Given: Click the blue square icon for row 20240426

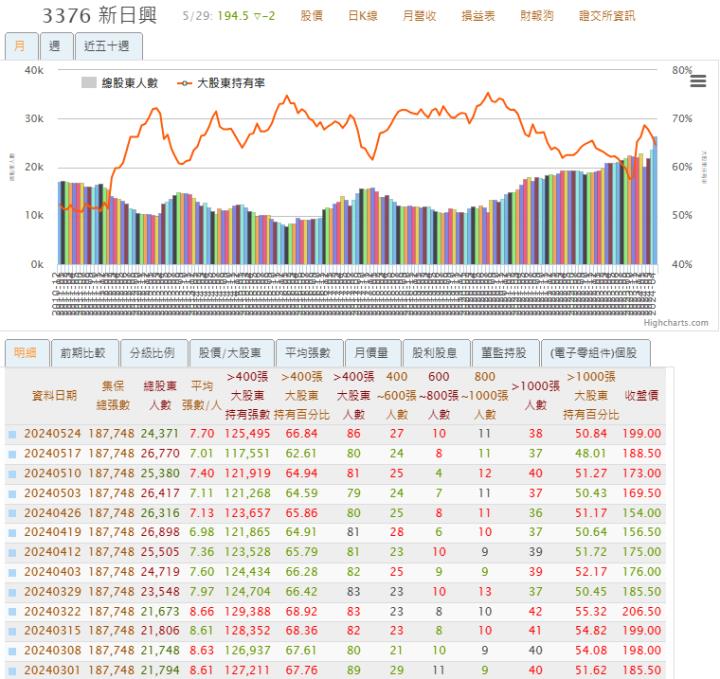Looking at the screenshot, I should pyautogui.click(x=12, y=514).
